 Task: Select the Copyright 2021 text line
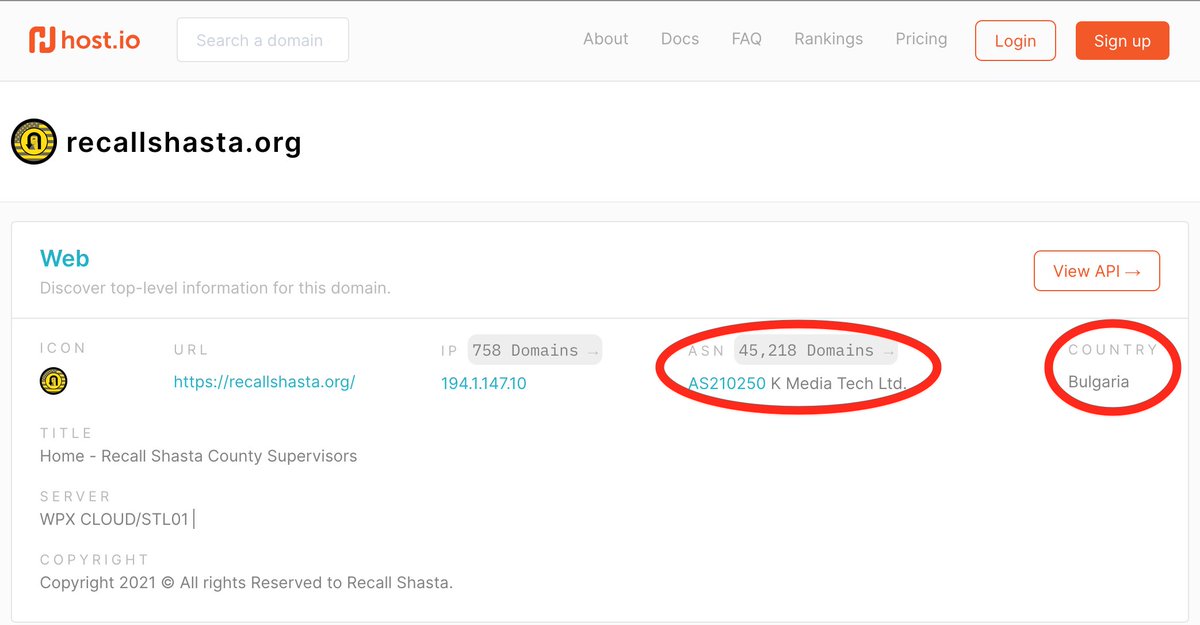click(246, 582)
